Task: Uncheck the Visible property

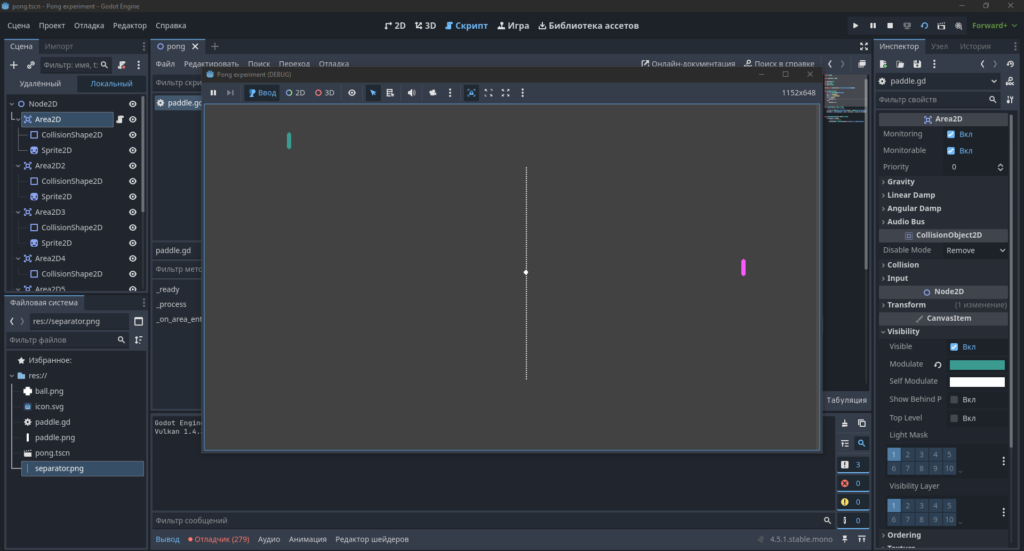Action: coord(954,347)
